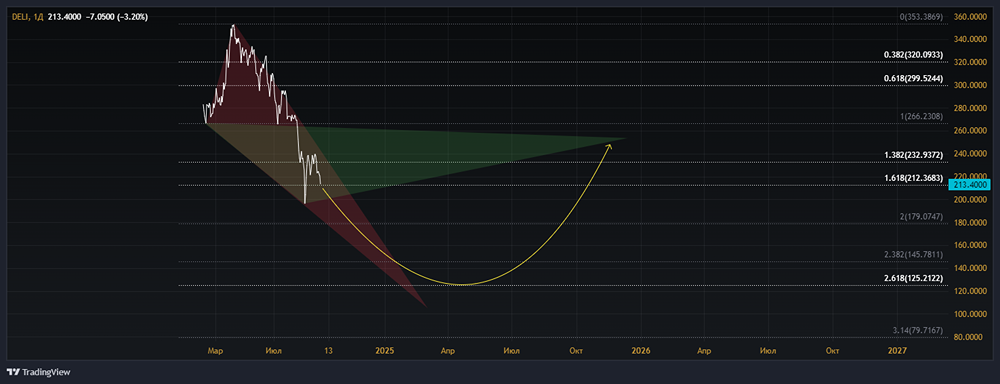Click the current price tag 213.4000 on axis
The image size is (1000, 384).
969,185
